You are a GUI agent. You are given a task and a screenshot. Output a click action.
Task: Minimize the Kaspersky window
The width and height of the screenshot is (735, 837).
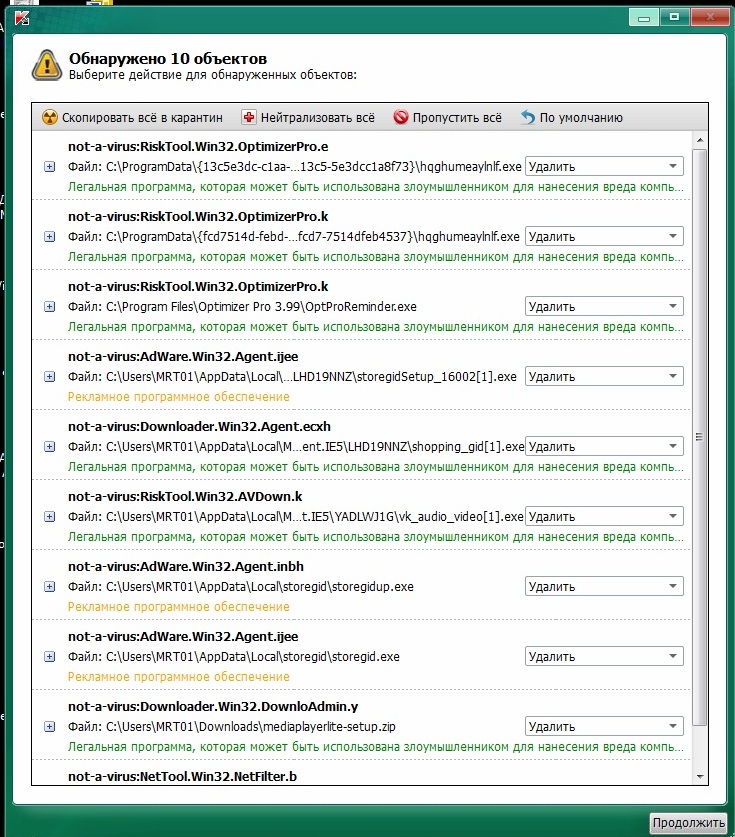point(644,18)
